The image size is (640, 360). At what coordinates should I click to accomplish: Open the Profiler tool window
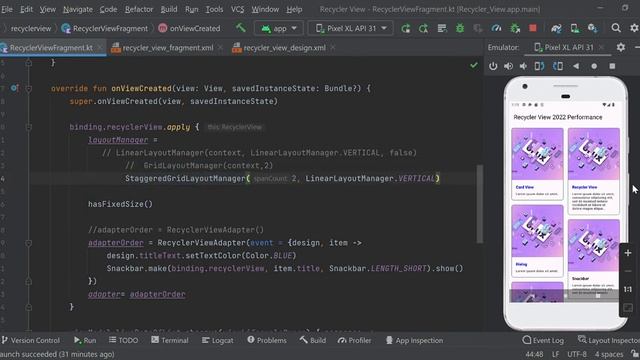(x=354, y=340)
